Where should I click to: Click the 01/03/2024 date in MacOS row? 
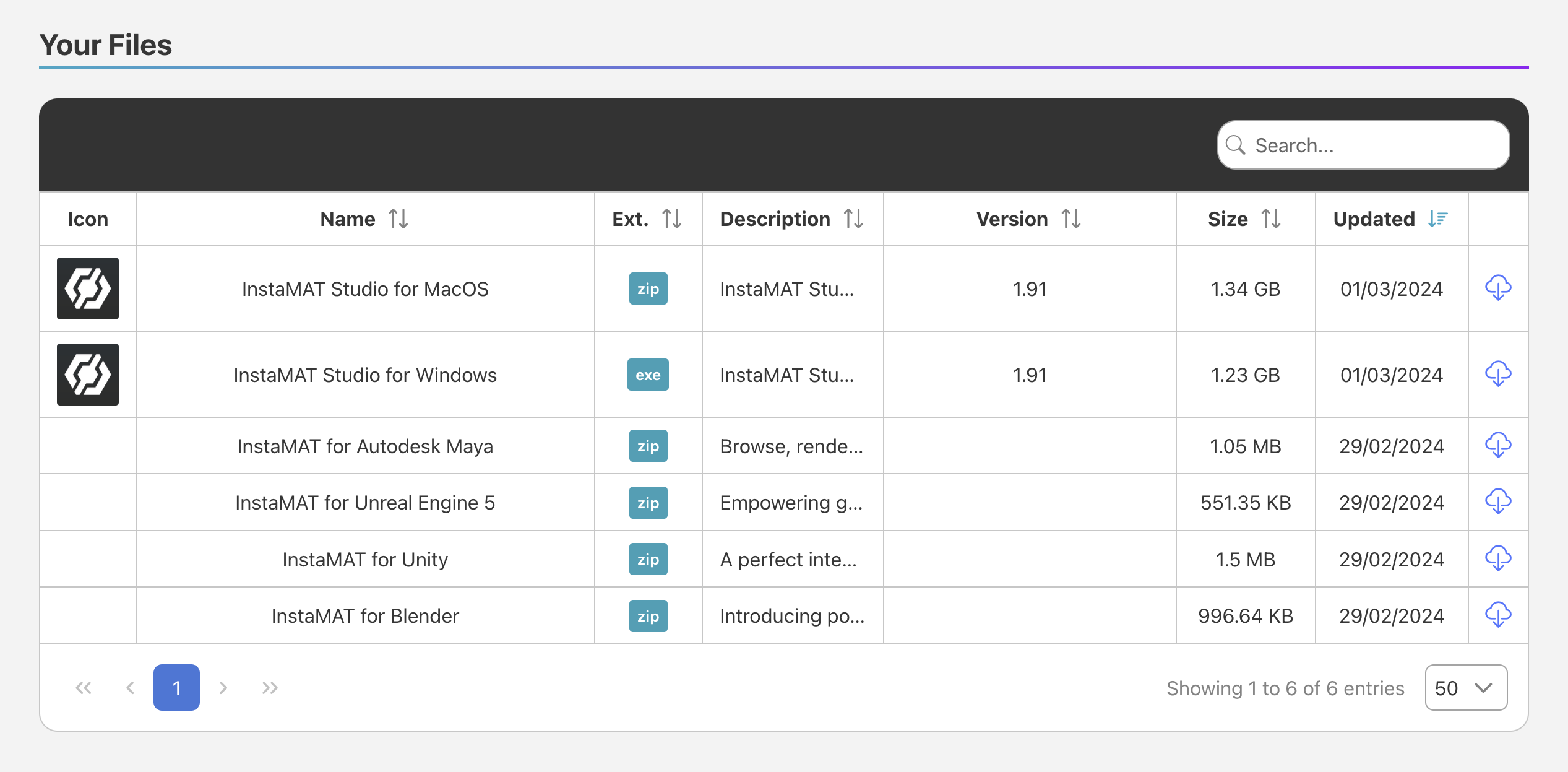pyautogui.click(x=1392, y=289)
